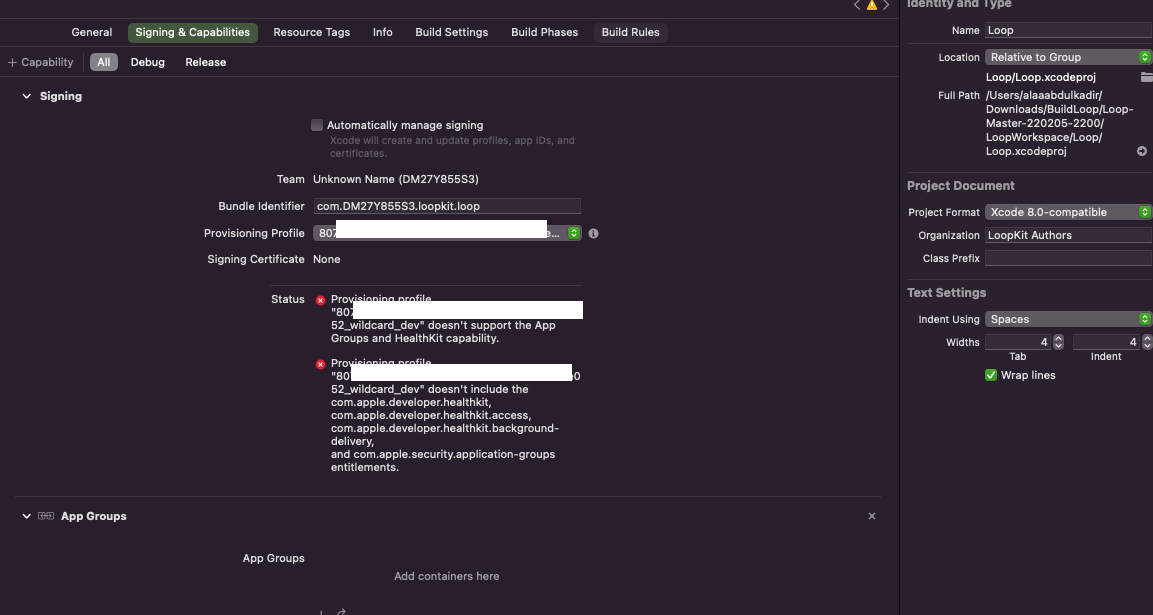Screen dimensions: 1153x615
Task: Uncheck the Wrap lines checkbox
Action: (991, 375)
